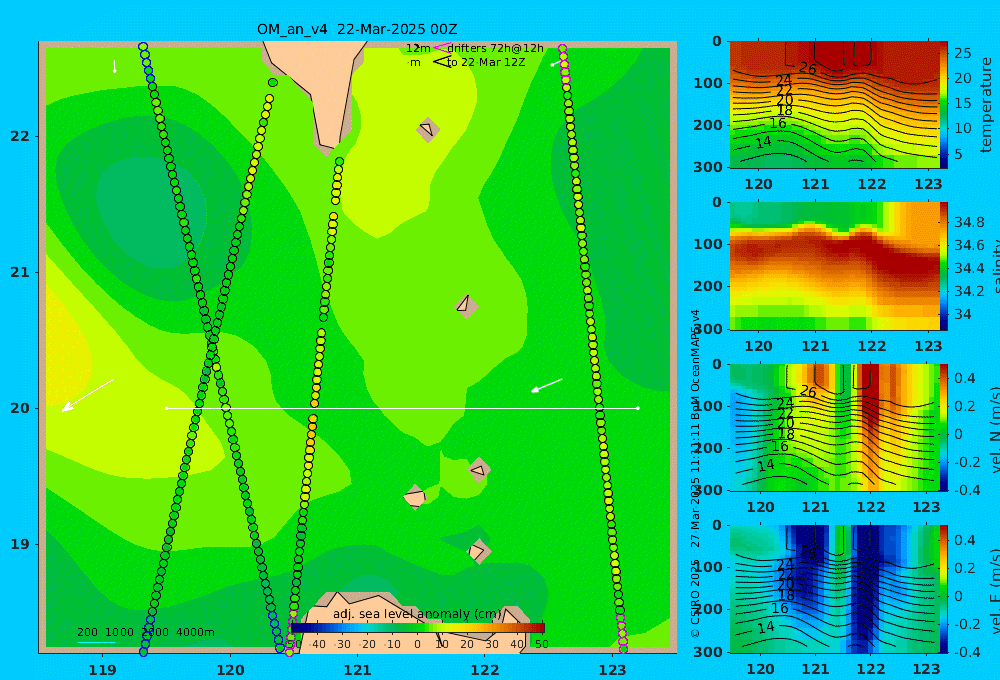Image resolution: width=1000 pixels, height=680 pixels.
Task: Click the temperature panel color bar
Action: click(944, 105)
